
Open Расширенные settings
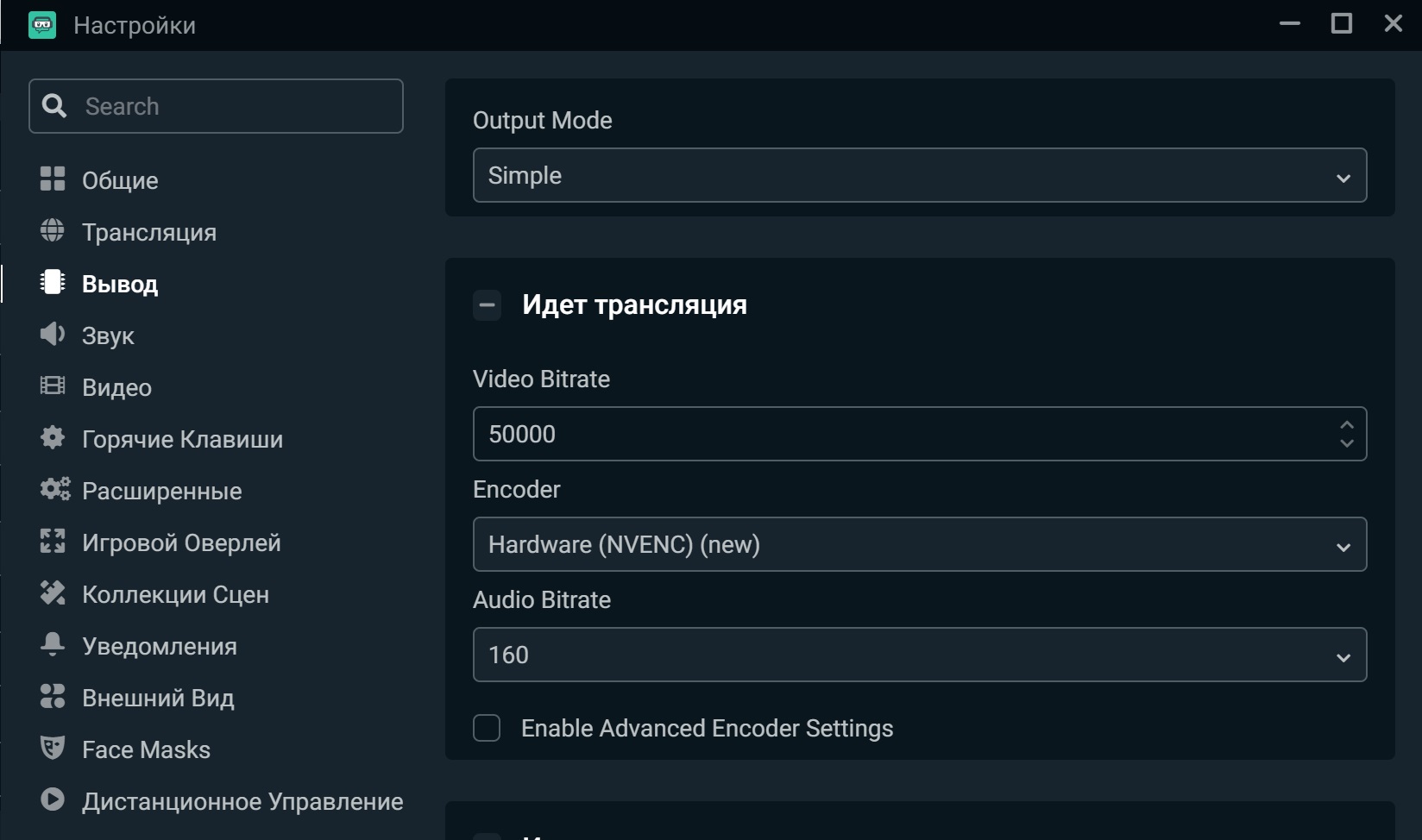click(x=161, y=492)
